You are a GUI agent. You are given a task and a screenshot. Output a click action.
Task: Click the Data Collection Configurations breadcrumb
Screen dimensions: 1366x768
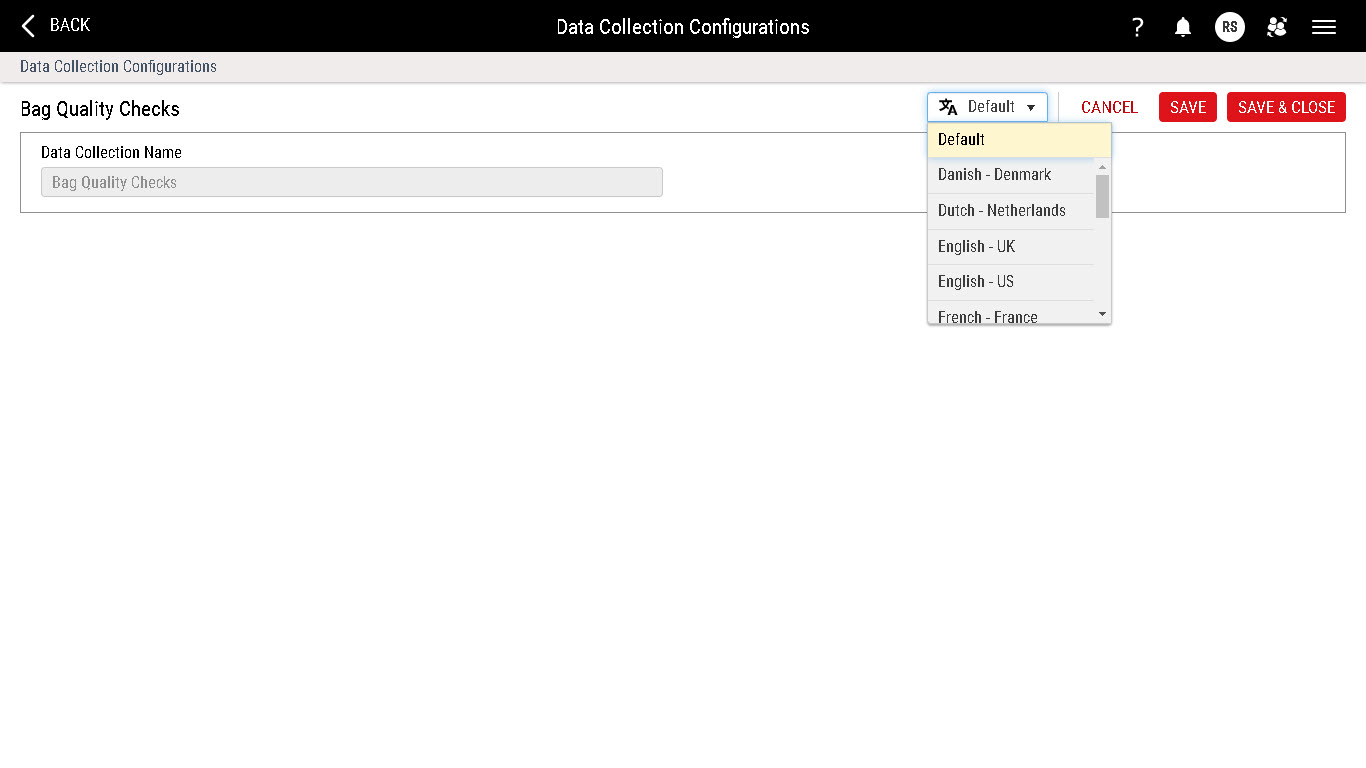pos(118,67)
